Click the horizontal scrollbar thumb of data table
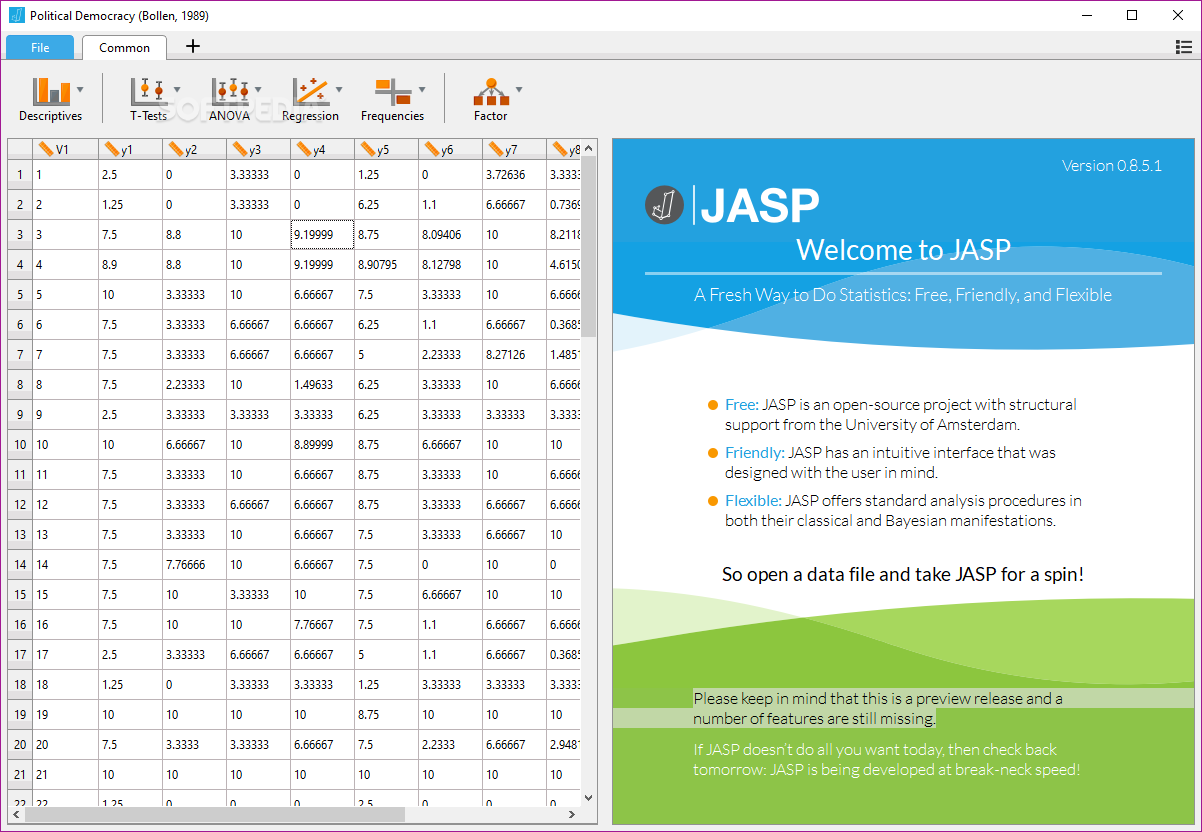This screenshot has height=832, width=1202. pos(213,815)
